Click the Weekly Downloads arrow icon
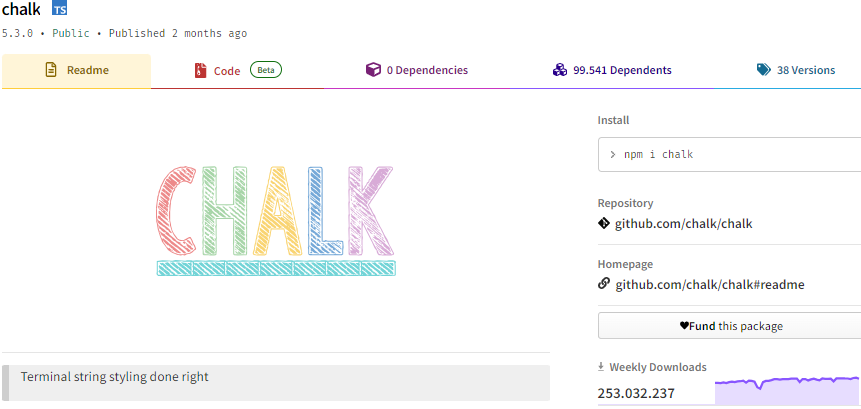The image size is (861, 409). pyautogui.click(x=601, y=367)
